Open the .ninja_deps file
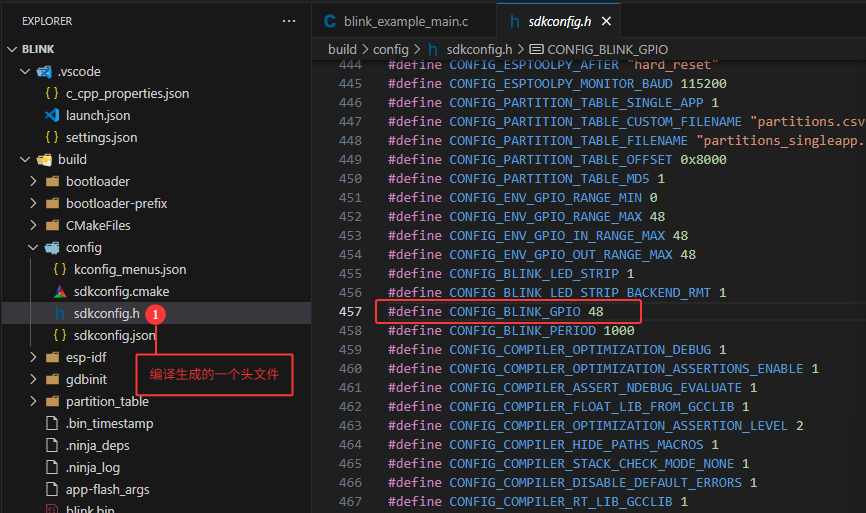This screenshot has height=513, width=866. click(98, 446)
